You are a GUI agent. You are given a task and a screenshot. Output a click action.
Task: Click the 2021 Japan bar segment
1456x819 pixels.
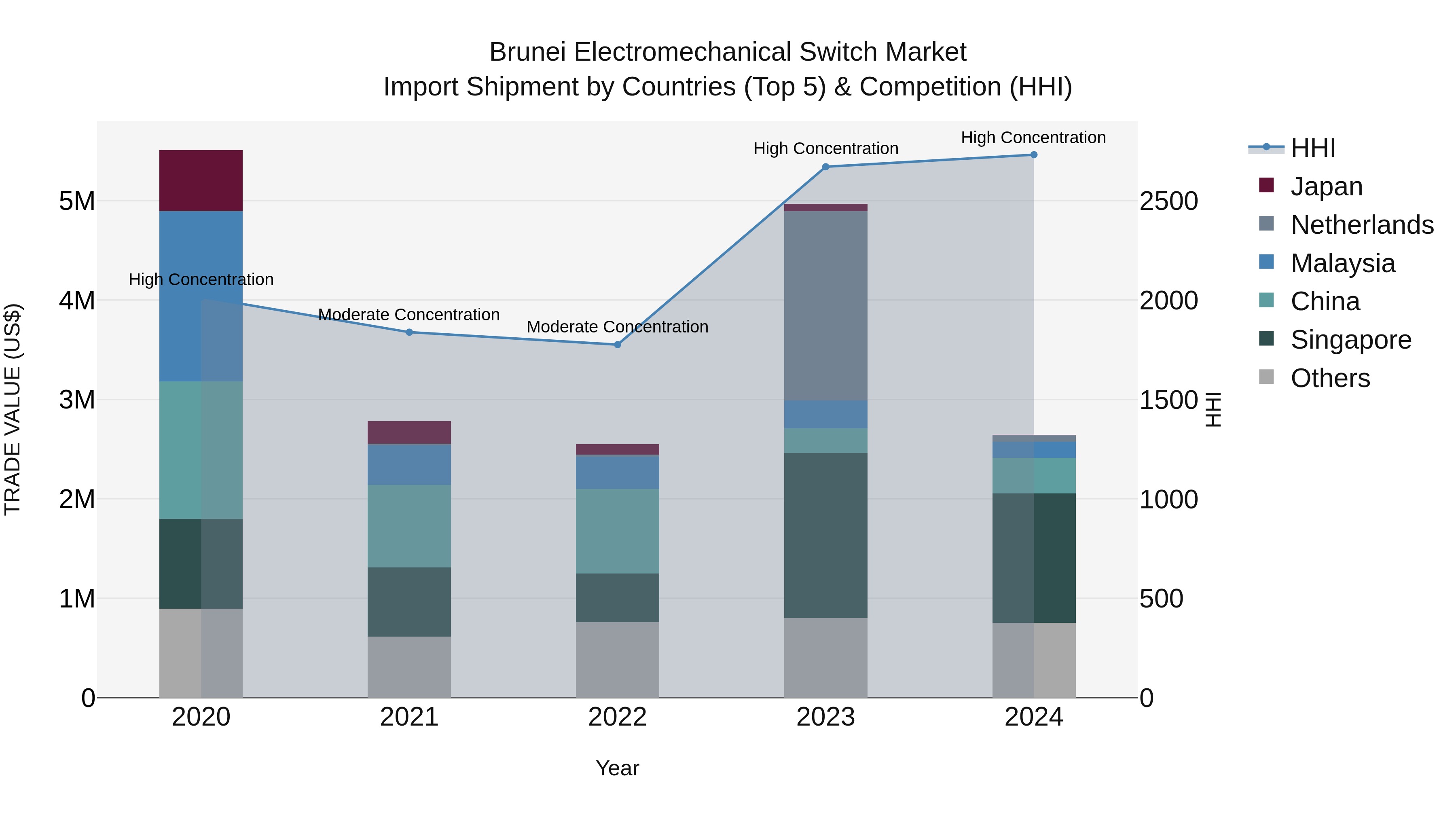(x=409, y=432)
